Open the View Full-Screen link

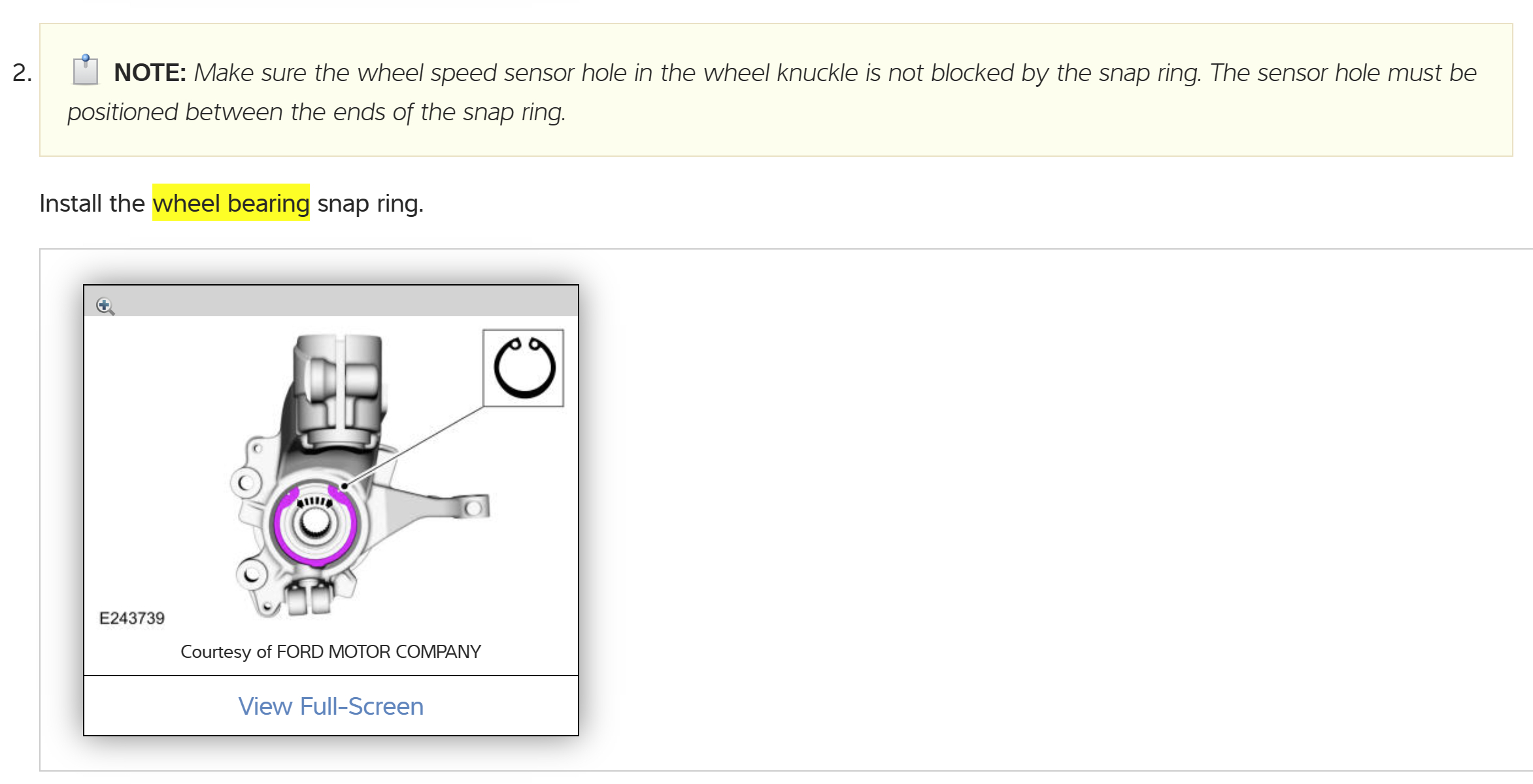pos(331,706)
